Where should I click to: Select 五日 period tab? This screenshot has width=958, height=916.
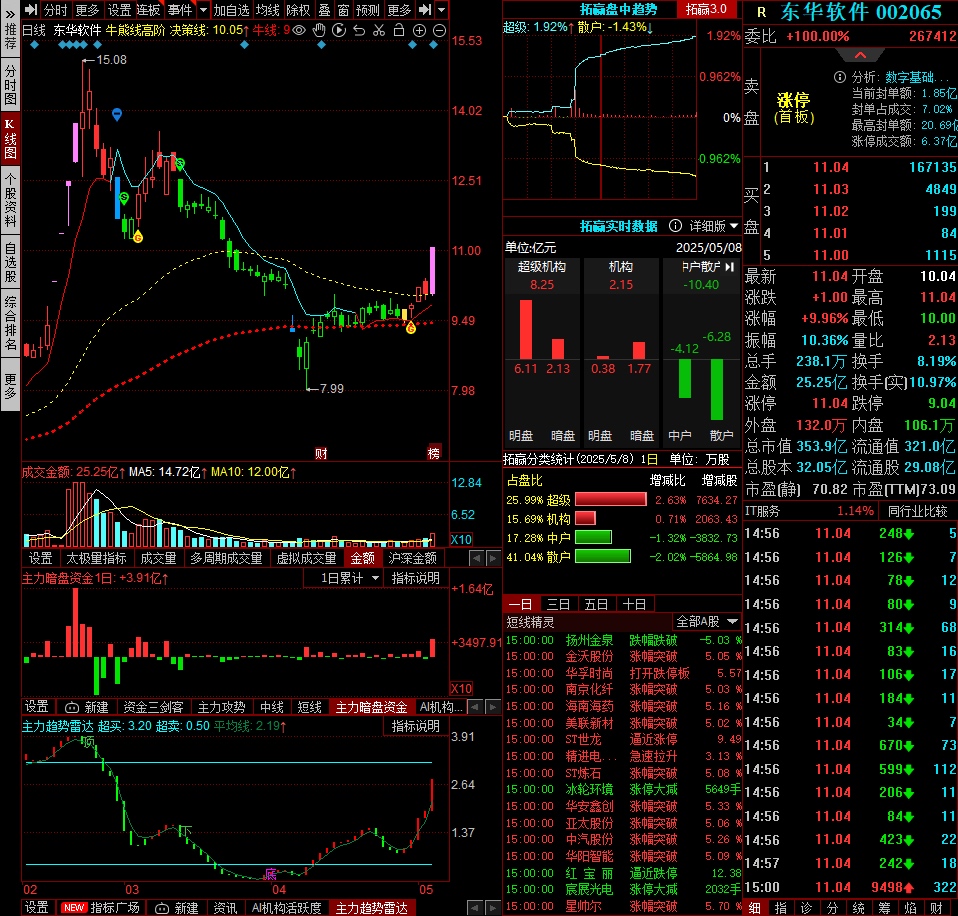[x=596, y=604]
